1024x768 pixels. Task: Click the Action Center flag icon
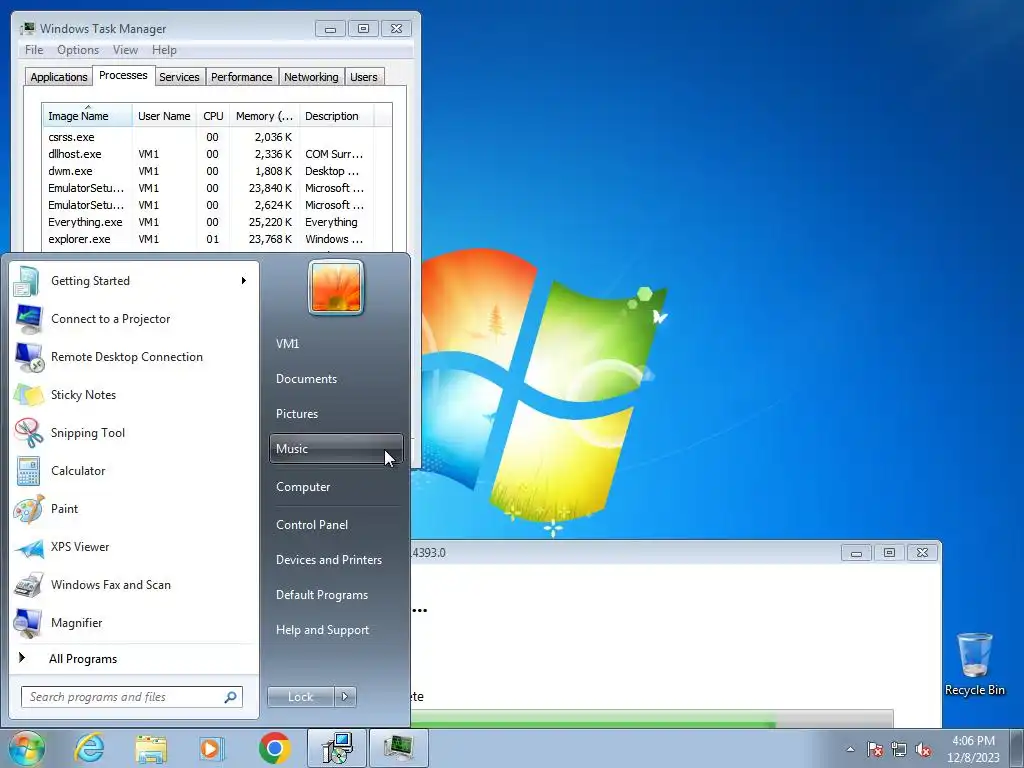click(875, 749)
